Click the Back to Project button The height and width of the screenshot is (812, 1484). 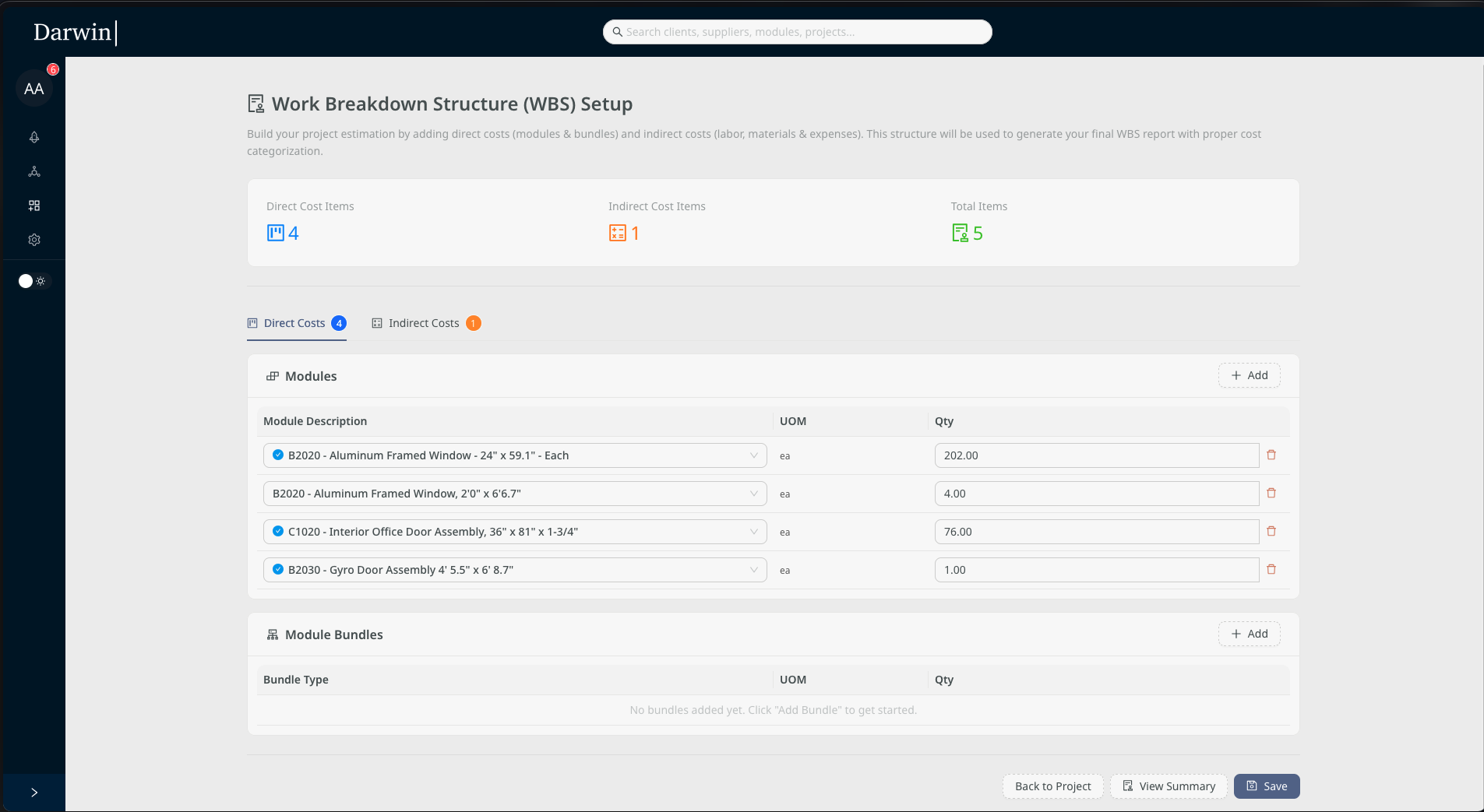point(1052,786)
